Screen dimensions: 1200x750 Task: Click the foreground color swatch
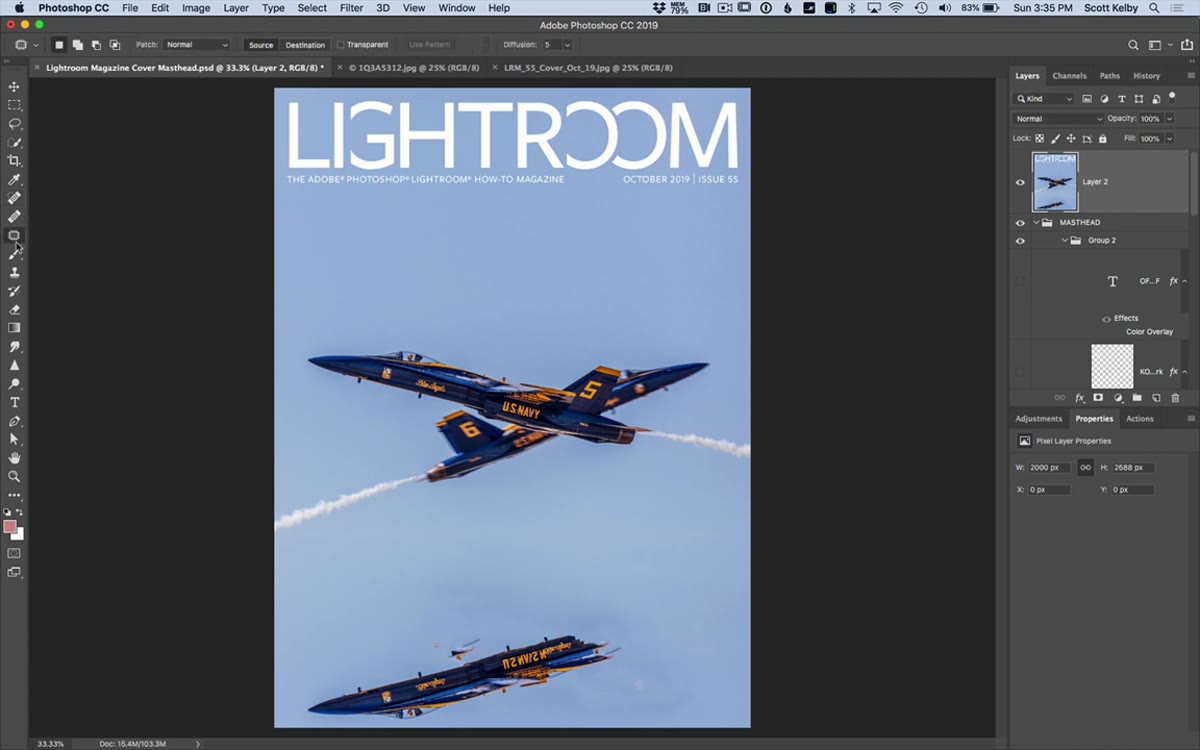(x=10, y=527)
